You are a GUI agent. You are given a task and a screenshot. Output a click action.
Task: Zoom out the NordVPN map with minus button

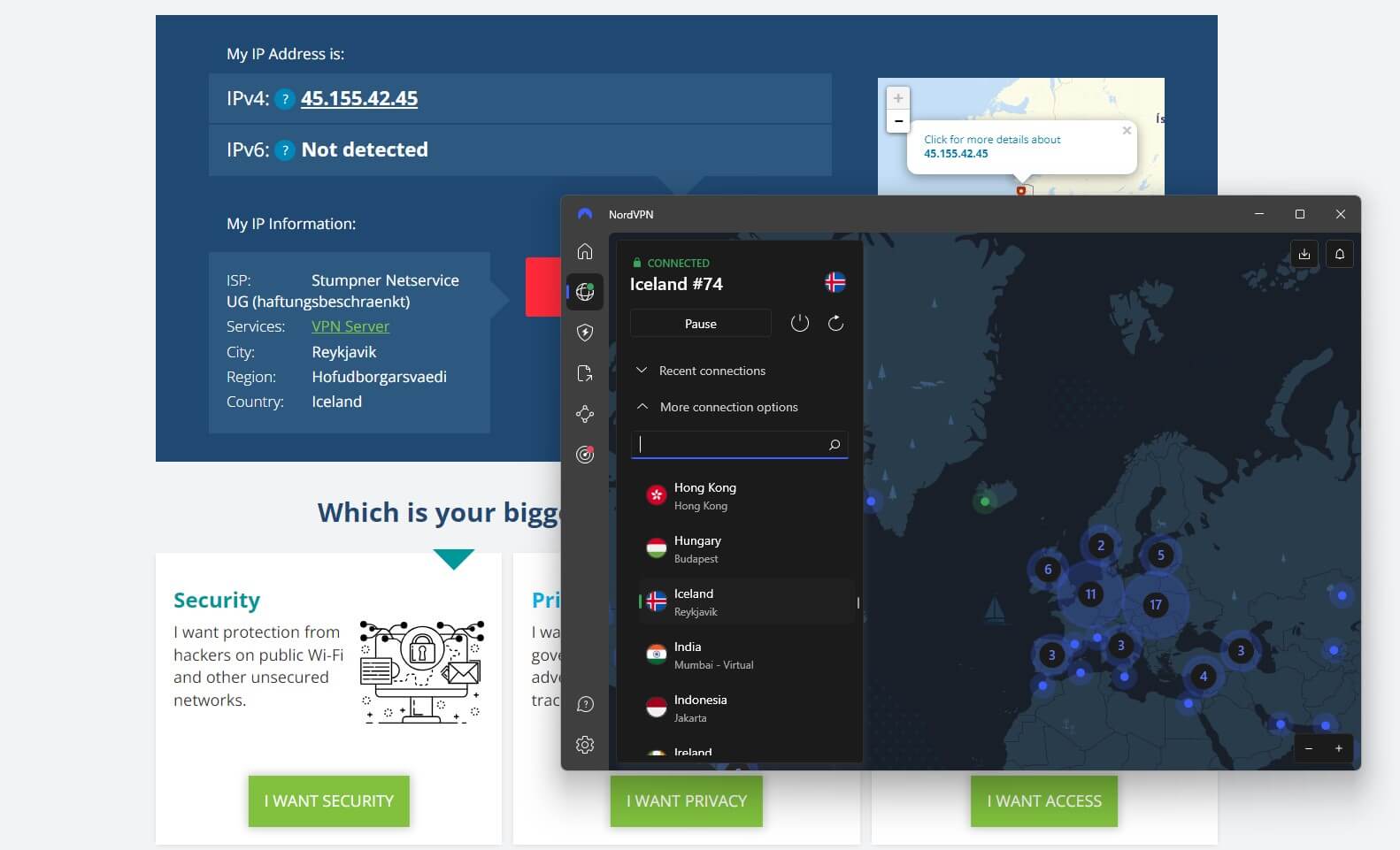tap(1309, 748)
